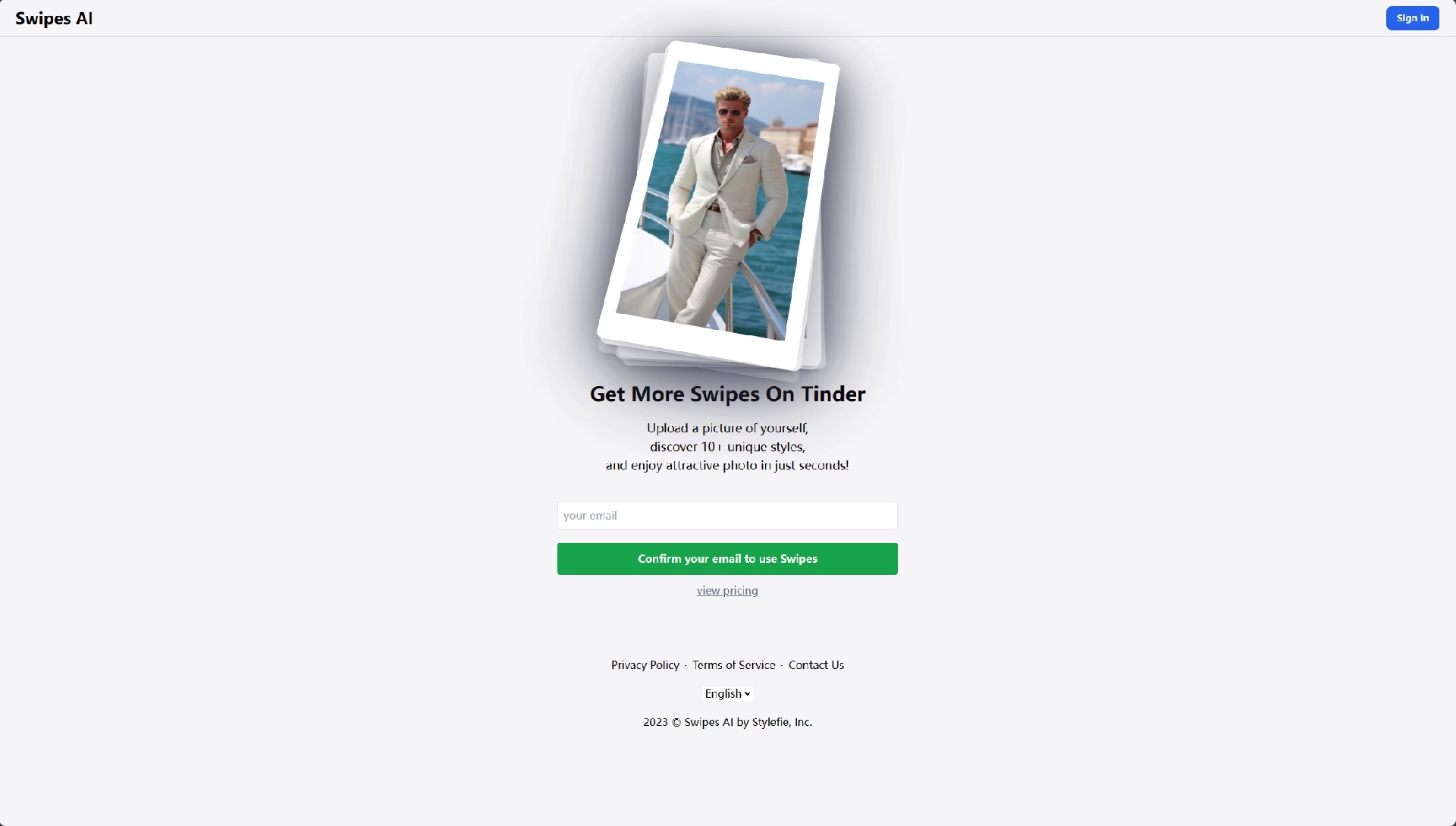Click the Get More Swipes On Tinder heading
1456x826 pixels.
point(727,394)
